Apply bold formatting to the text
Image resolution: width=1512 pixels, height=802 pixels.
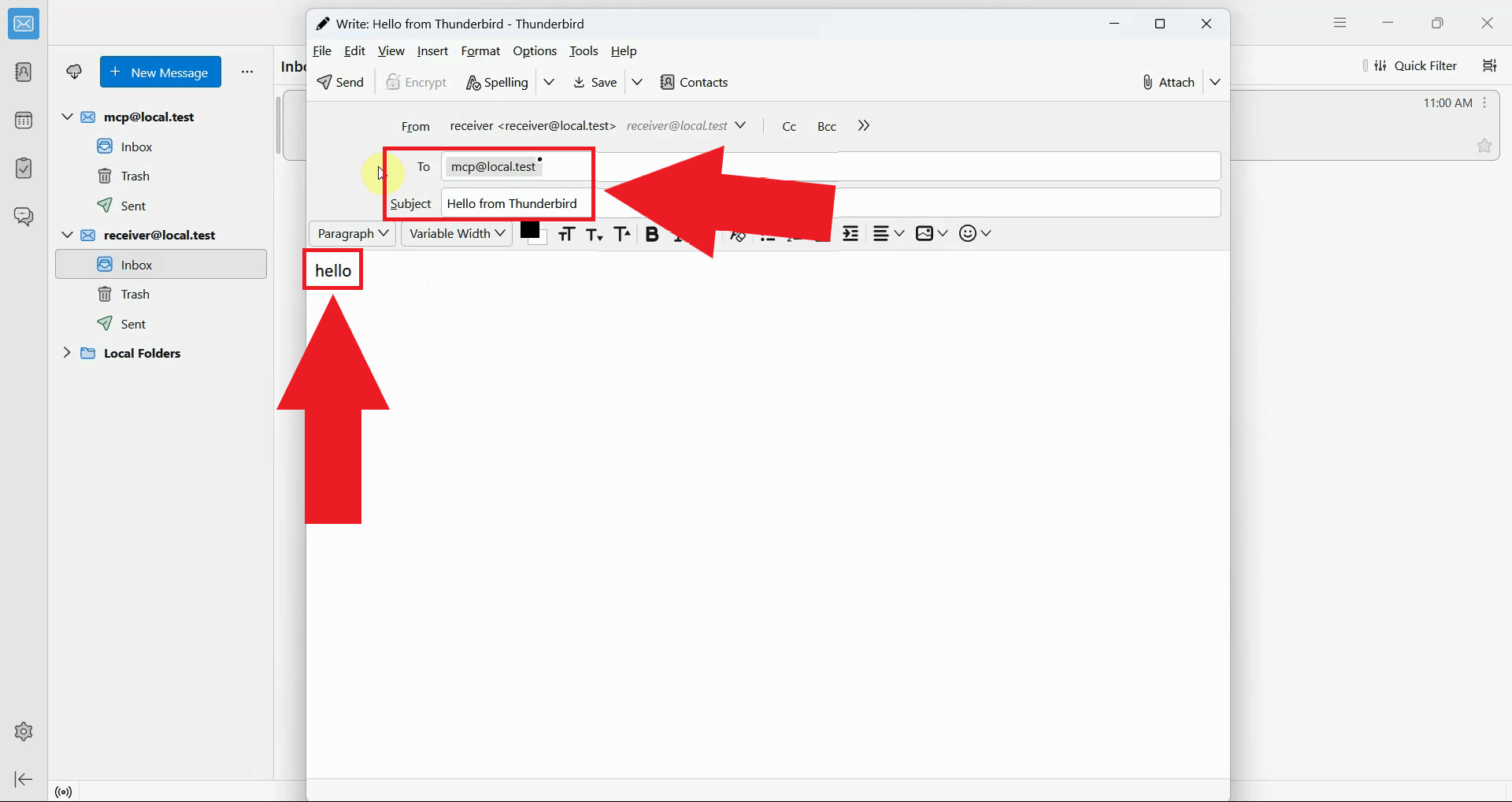coord(652,233)
